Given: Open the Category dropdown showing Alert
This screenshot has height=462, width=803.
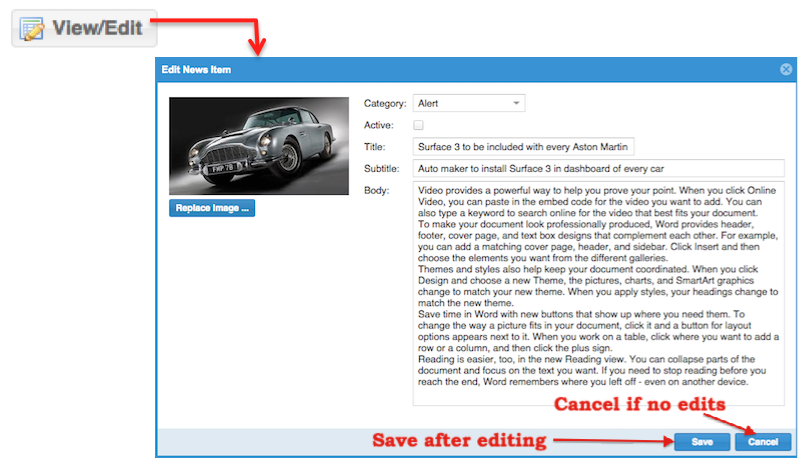Looking at the screenshot, I should (x=468, y=103).
